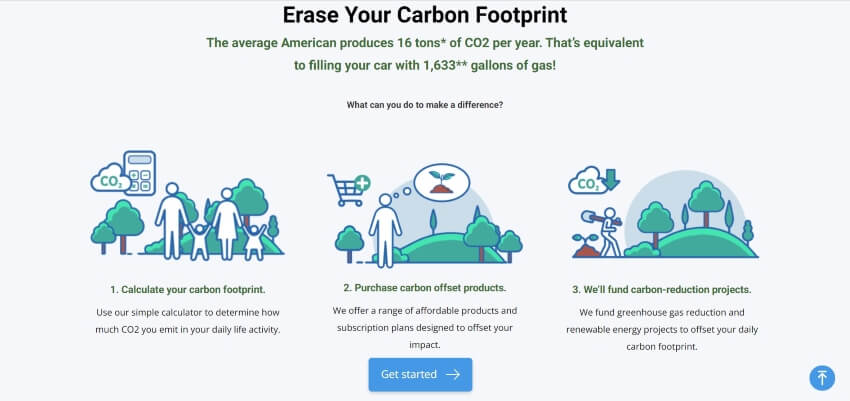The image size is (850, 401).
Task: Select heading '1. Calculate your carbon footprint.'
Action: 188,290
